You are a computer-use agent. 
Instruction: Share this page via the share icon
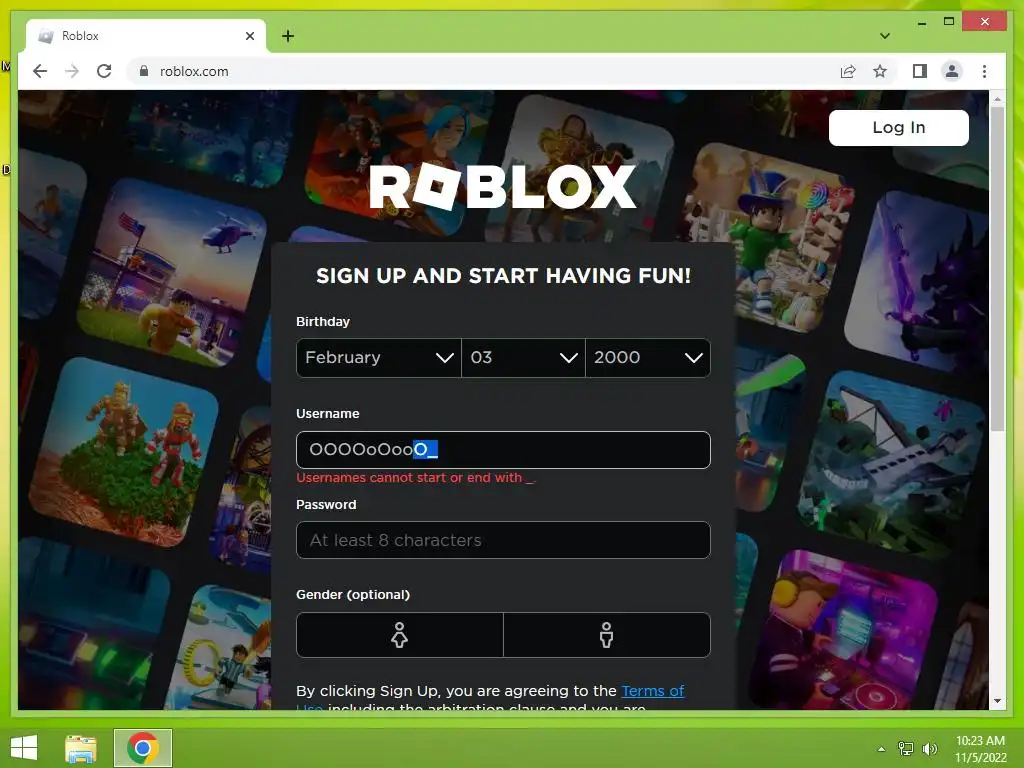(848, 71)
